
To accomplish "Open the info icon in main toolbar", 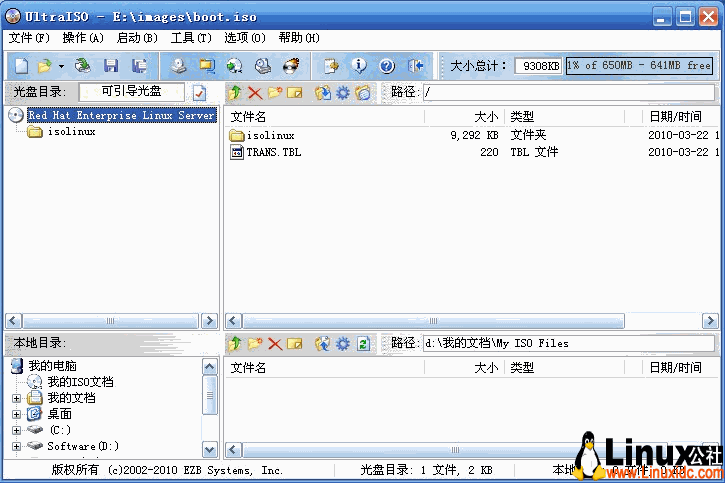I will (x=360, y=66).
